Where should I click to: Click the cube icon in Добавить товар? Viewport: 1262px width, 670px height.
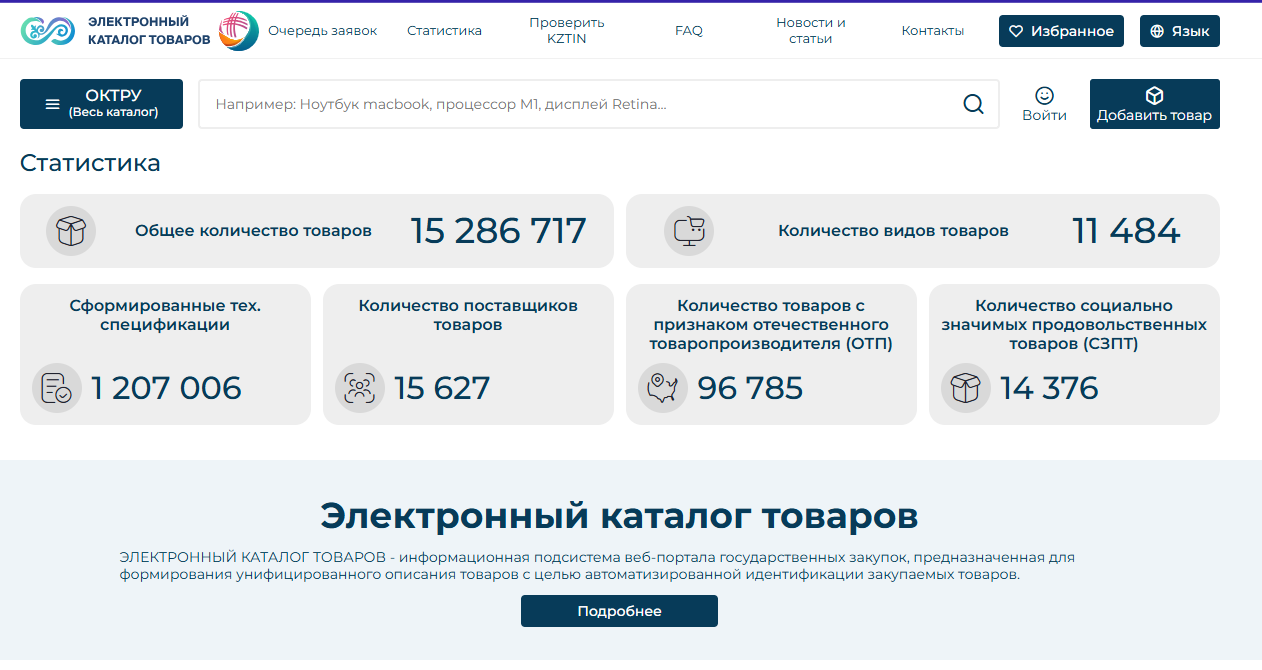[x=1154, y=93]
